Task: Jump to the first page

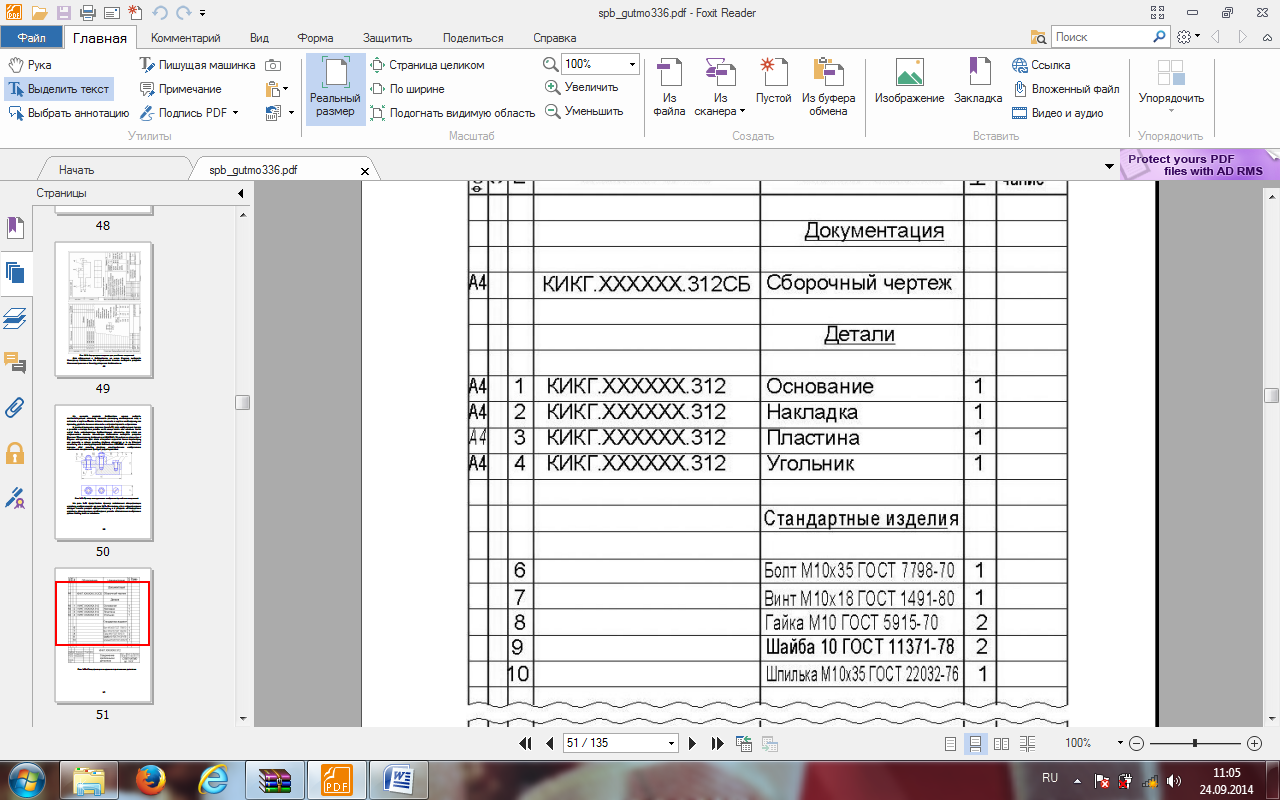Action: coord(525,744)
